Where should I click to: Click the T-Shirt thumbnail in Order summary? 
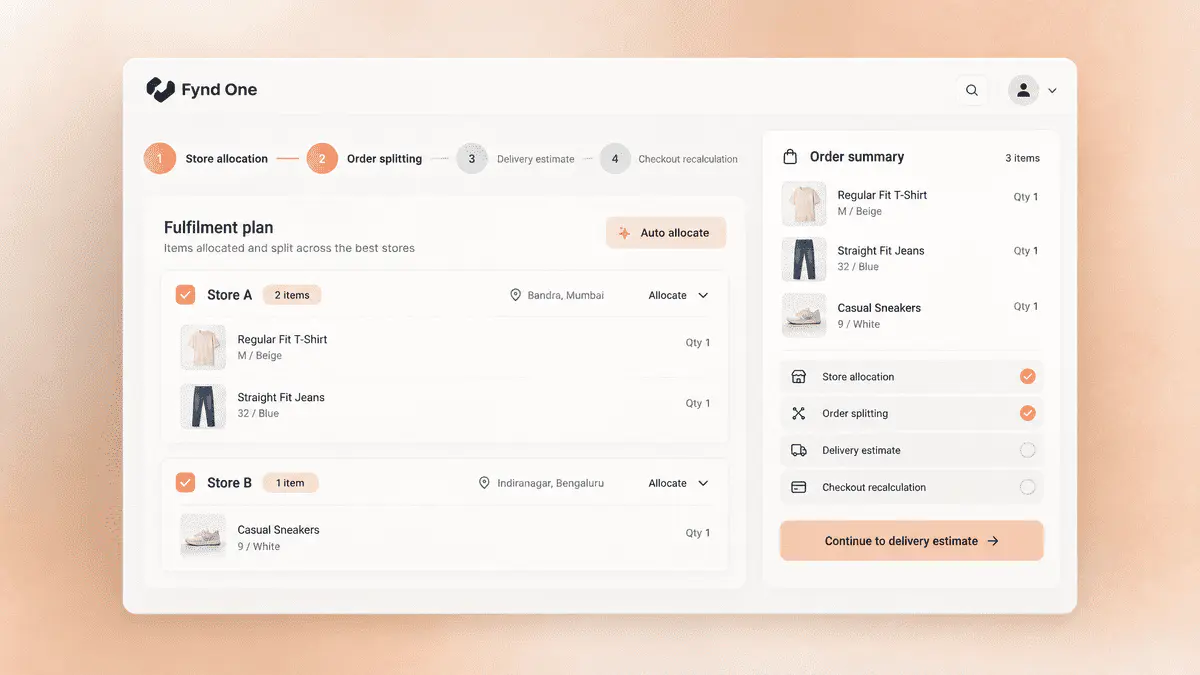(x=804, y=203)
